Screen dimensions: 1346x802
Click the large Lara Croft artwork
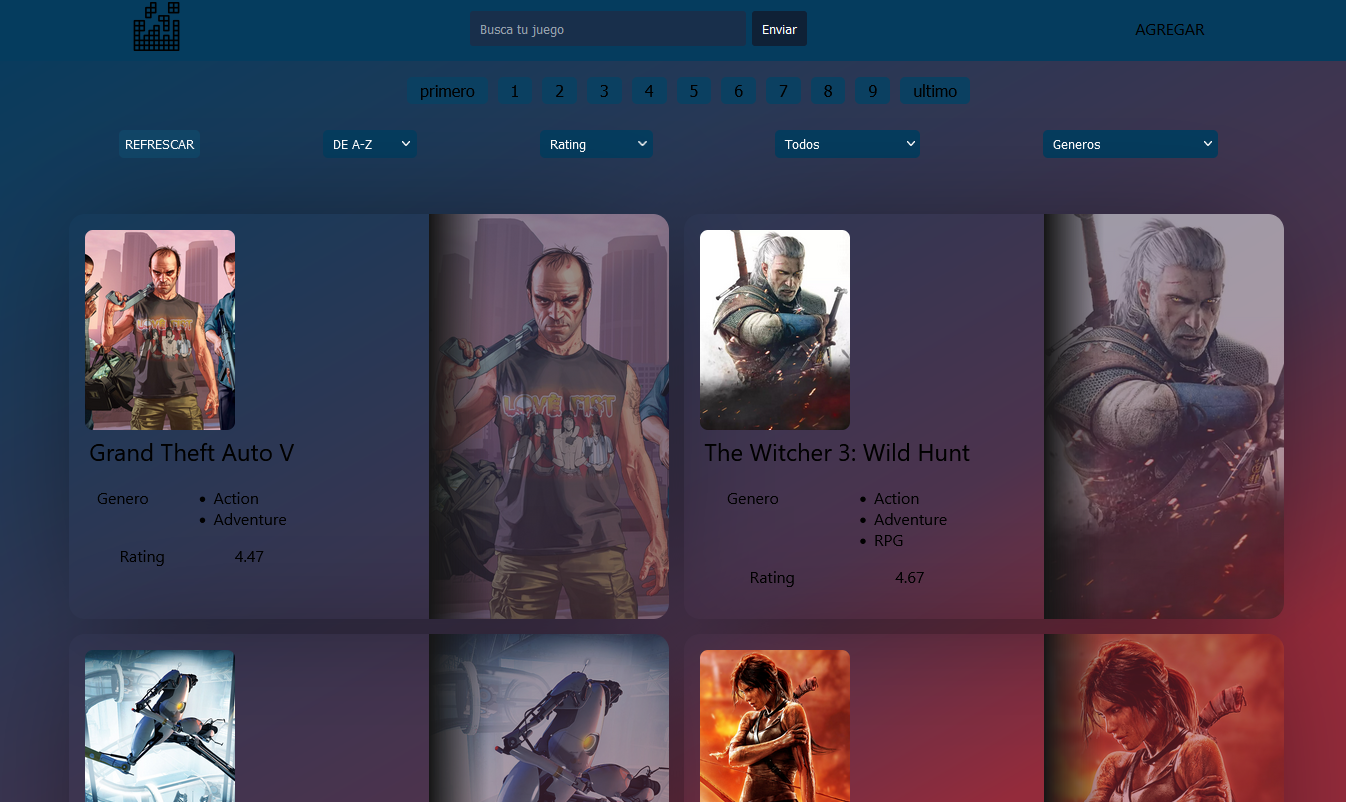(1164, 718)
